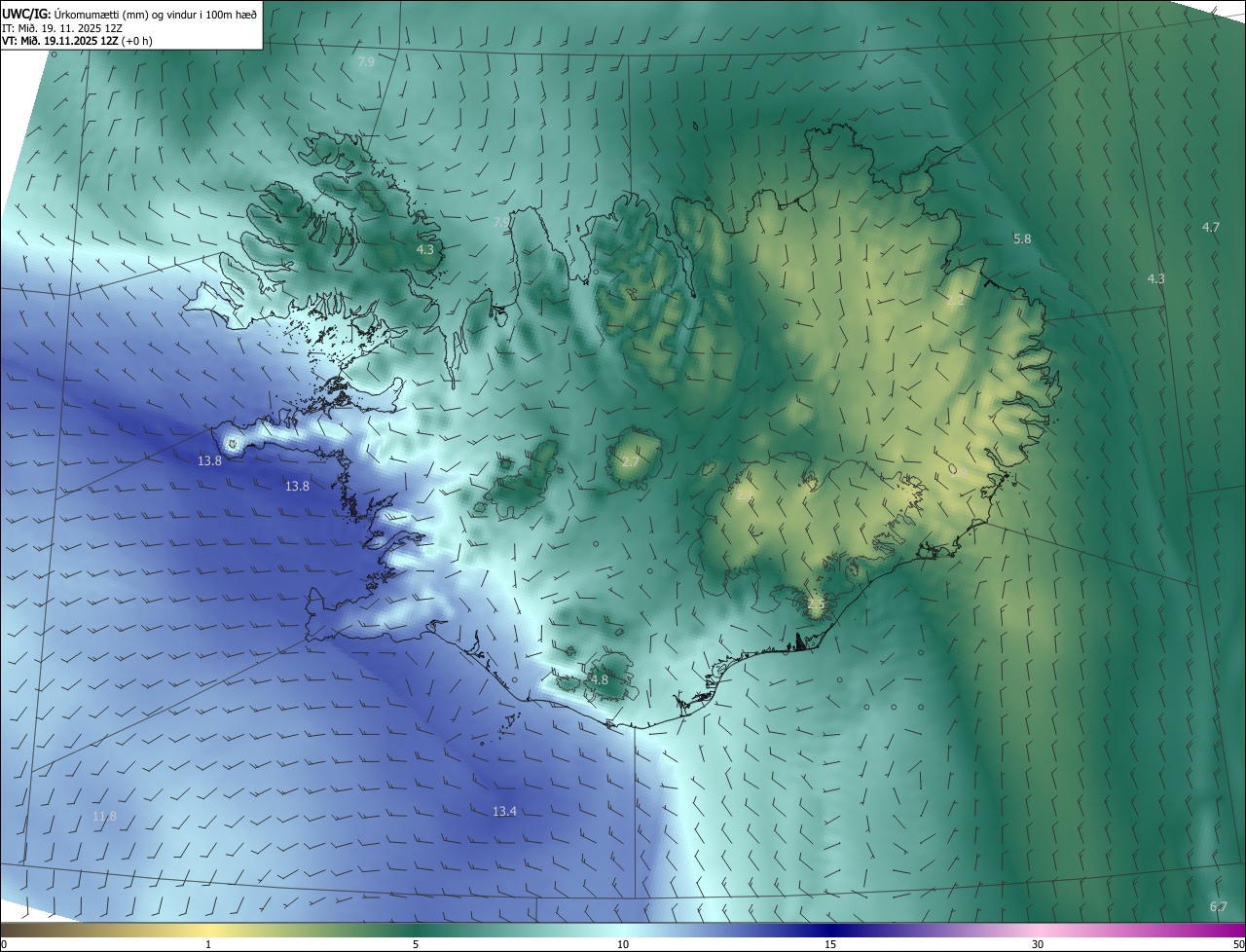Click the 13.4 value label over the sea
The width and height of the screenshot is (1246, 952).
504,811
